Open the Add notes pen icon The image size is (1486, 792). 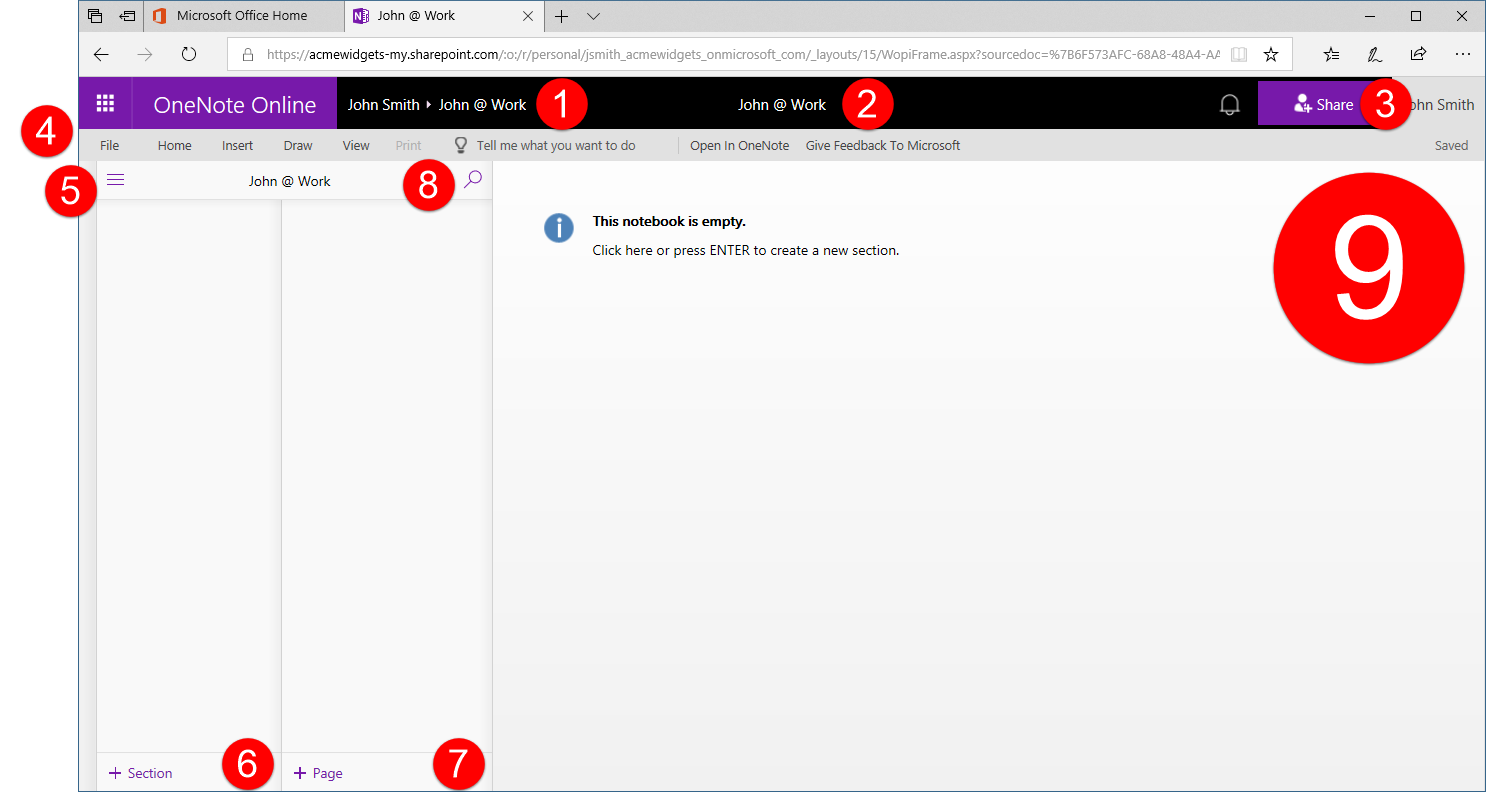(x=1375, y=54)
